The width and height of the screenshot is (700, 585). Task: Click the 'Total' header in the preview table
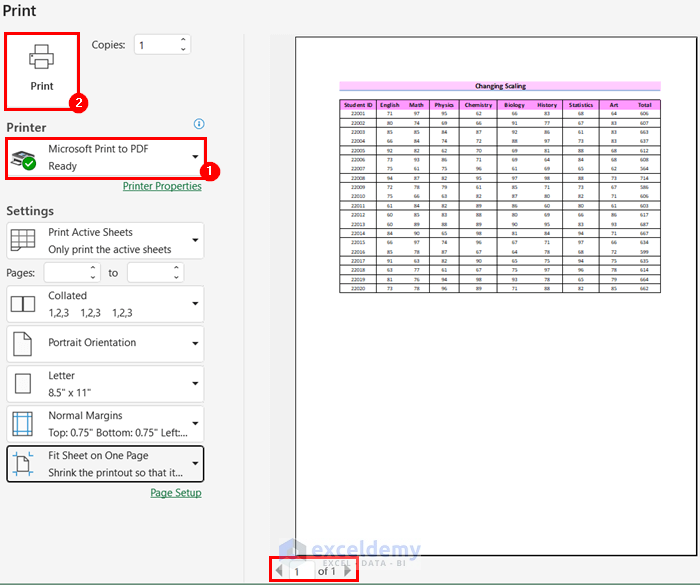click(644, 105)
